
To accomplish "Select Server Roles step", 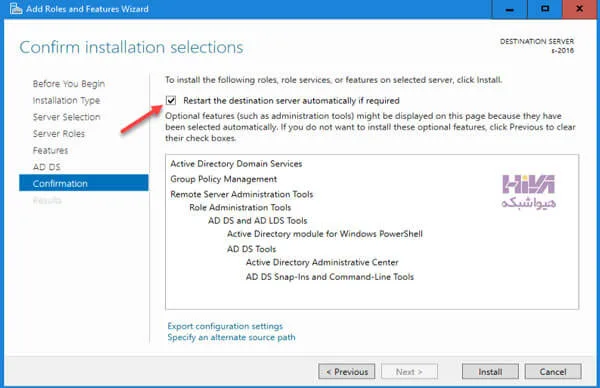I will click(x=59, y=134).
